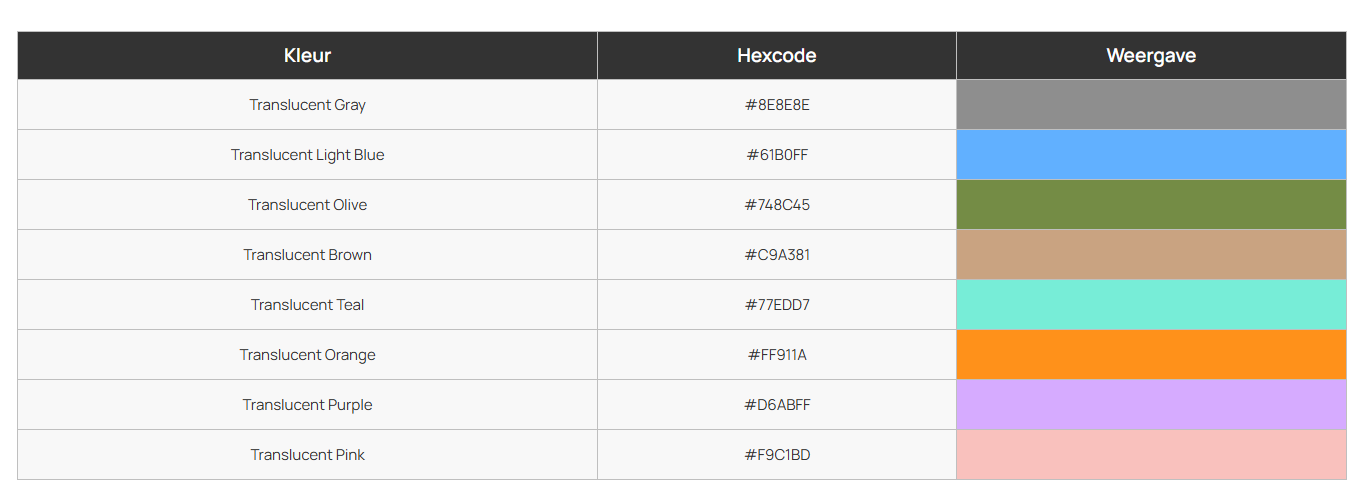The image size is (1368, 504).
Task: Click hex code #8E8E8E
Action: click(x=777, y=105)
